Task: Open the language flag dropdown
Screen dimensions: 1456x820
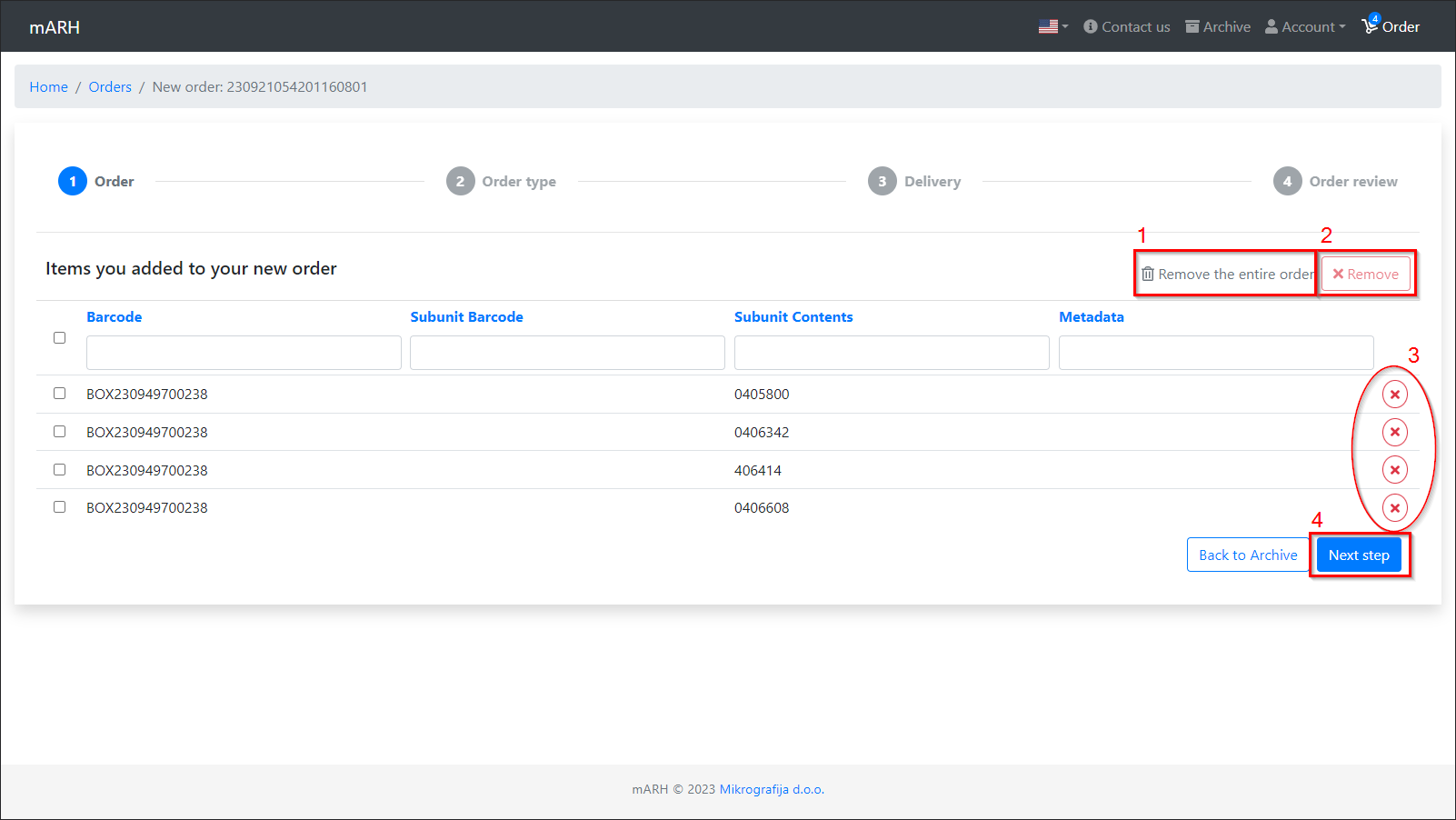Action: click(x=1052, y=27)
